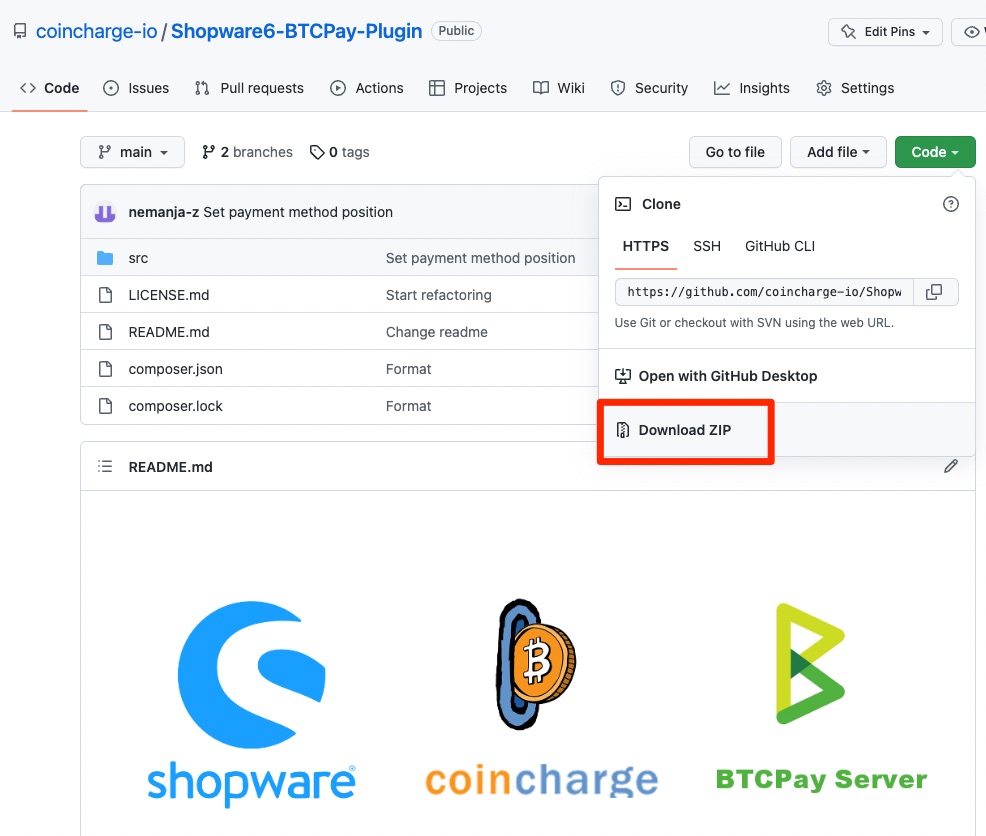Click the repository icon beside coincharge-io
The image size is (986, 836).
[20, 31]
